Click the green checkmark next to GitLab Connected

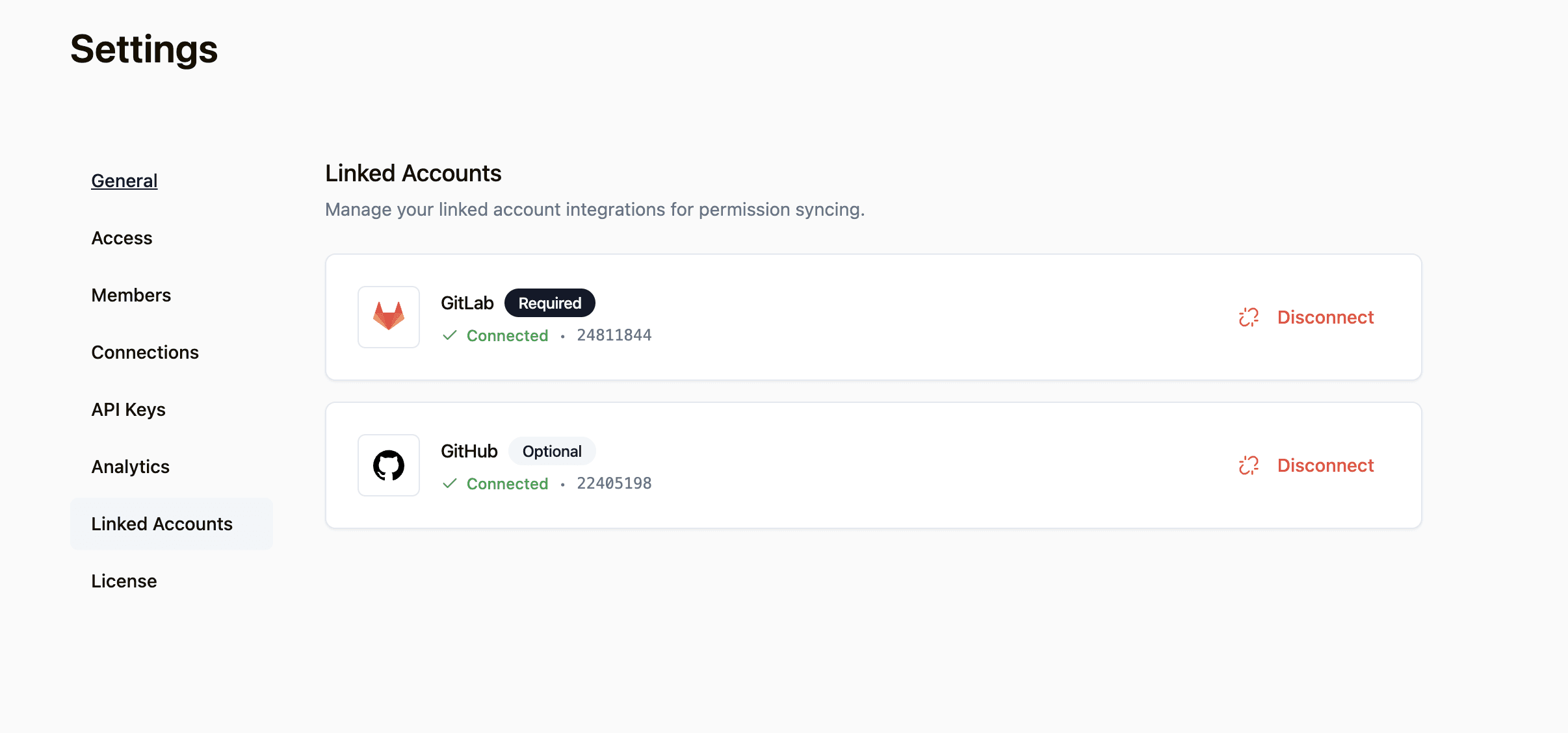click(x=450, y=335)
